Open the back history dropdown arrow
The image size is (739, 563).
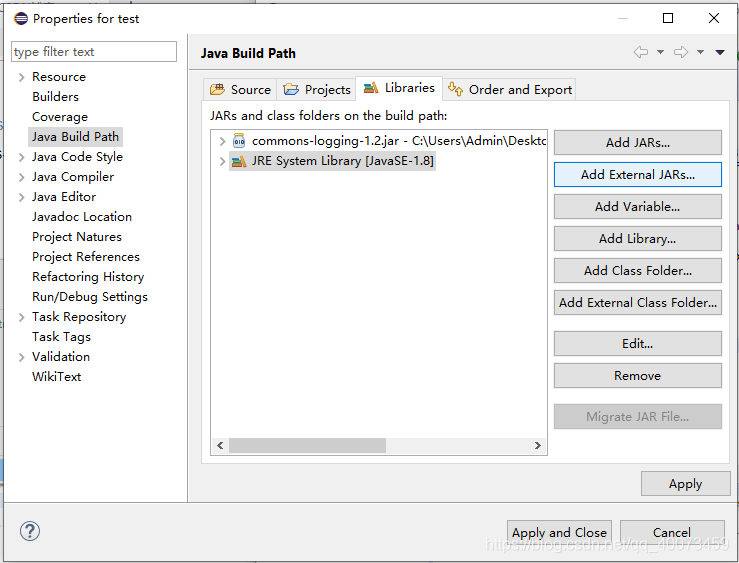click(660, 53)
